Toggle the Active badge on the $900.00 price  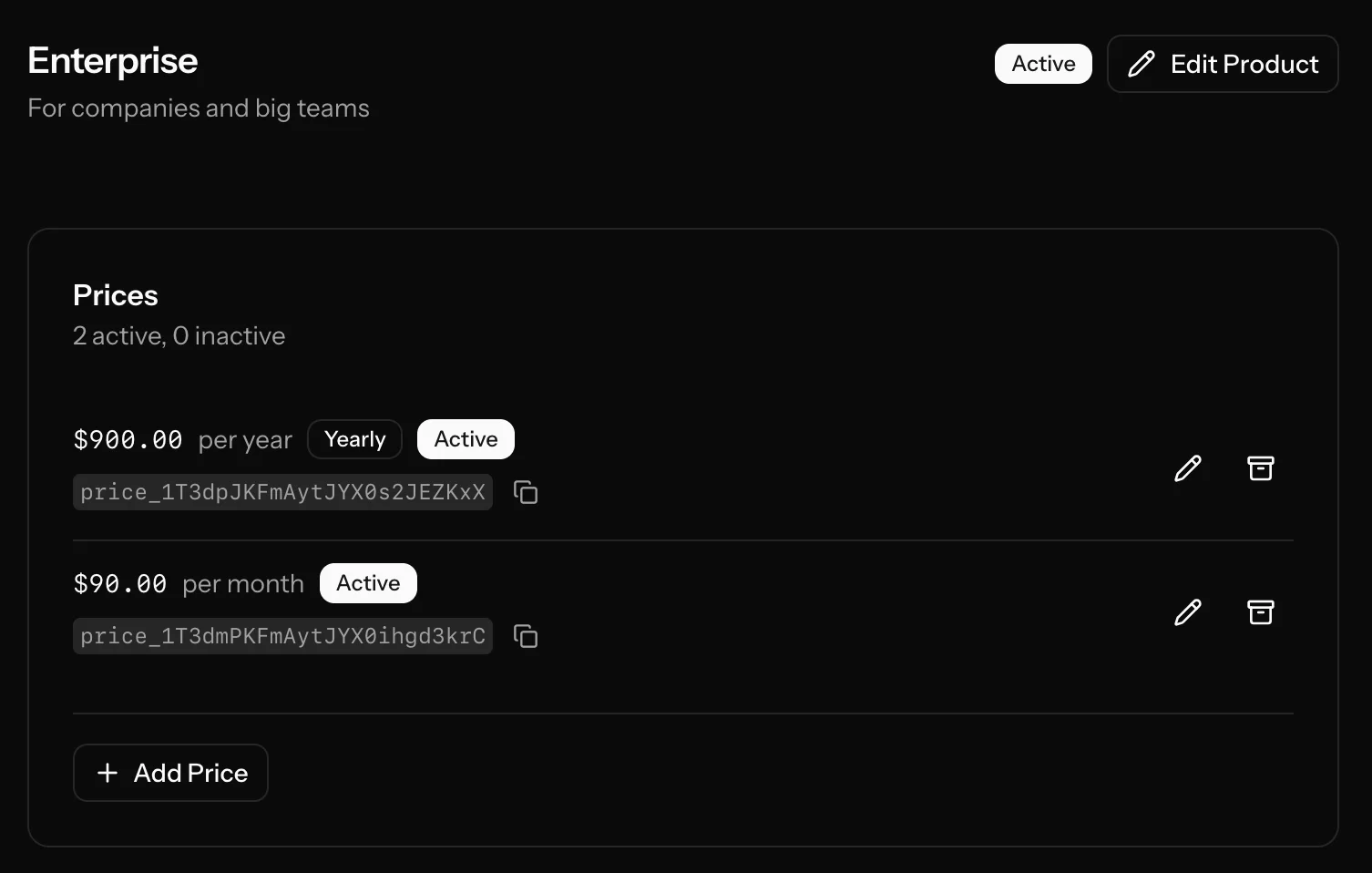tap(466, 438)
